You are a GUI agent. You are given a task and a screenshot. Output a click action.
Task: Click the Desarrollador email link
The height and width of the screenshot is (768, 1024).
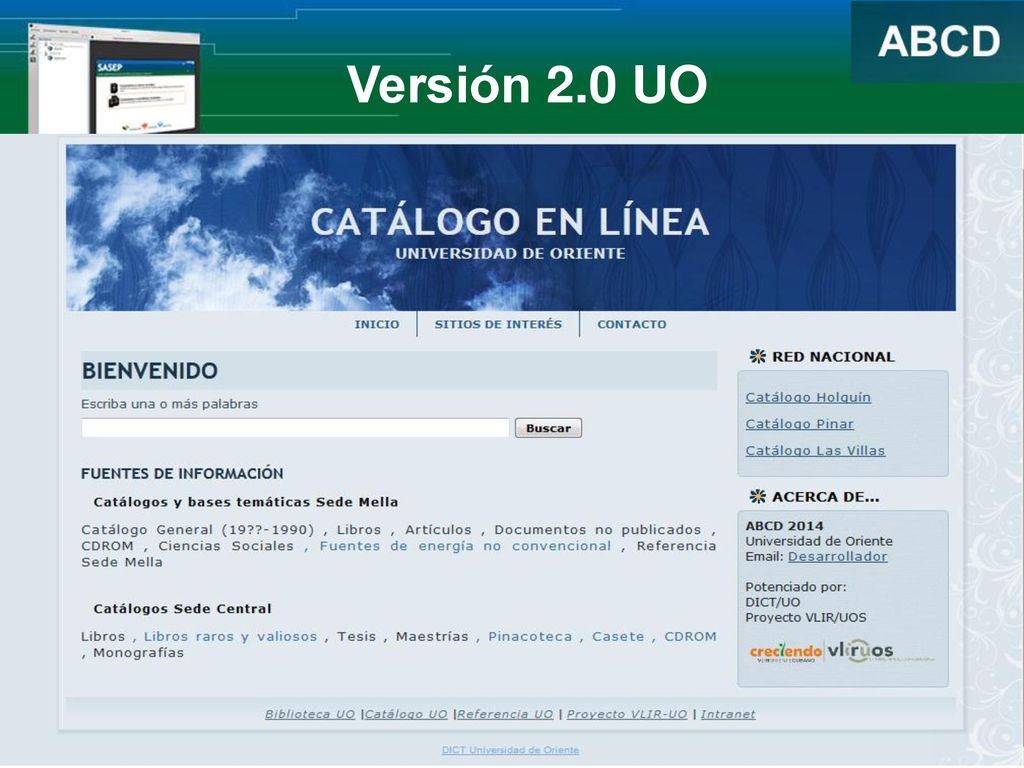point(838,557)
